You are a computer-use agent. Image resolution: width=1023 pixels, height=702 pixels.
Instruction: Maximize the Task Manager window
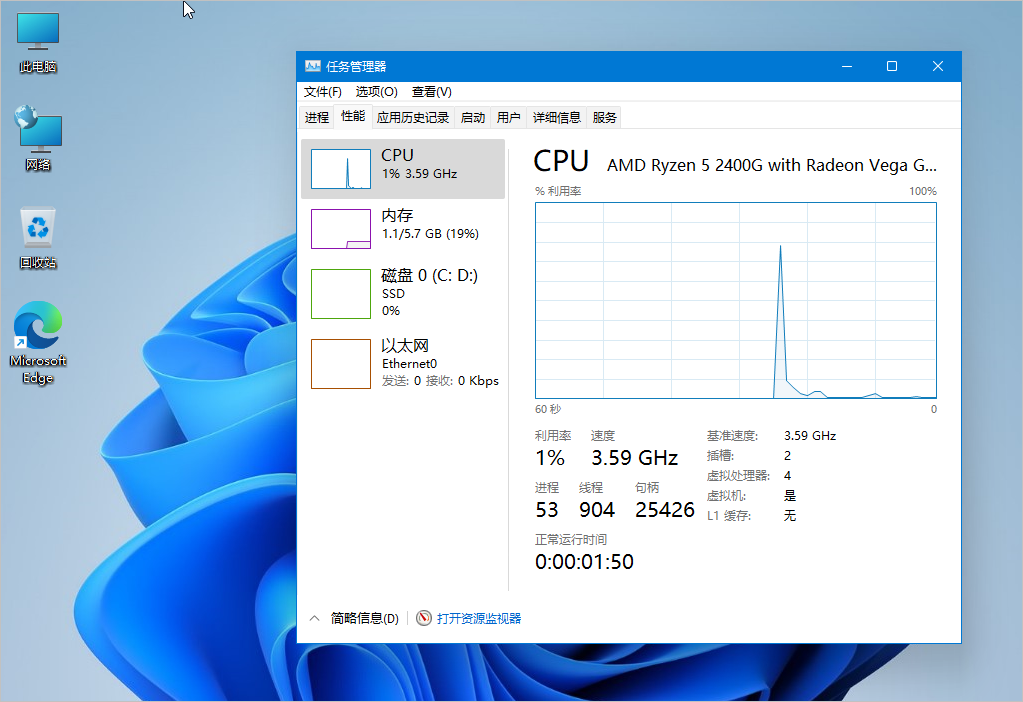click(892, 67)
